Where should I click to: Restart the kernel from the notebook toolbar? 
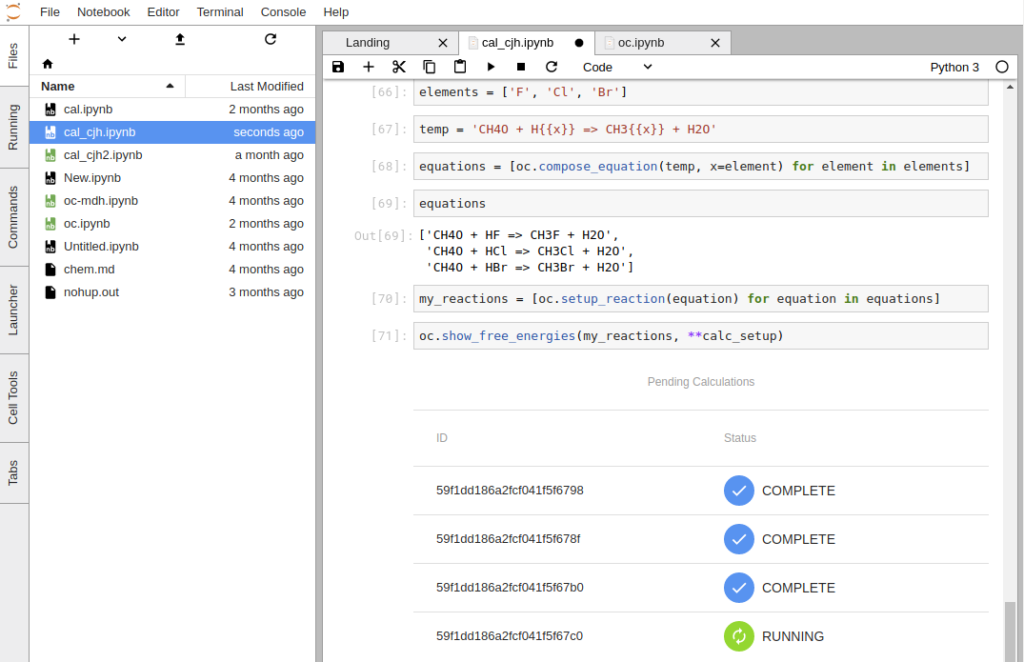coord(551,67)
